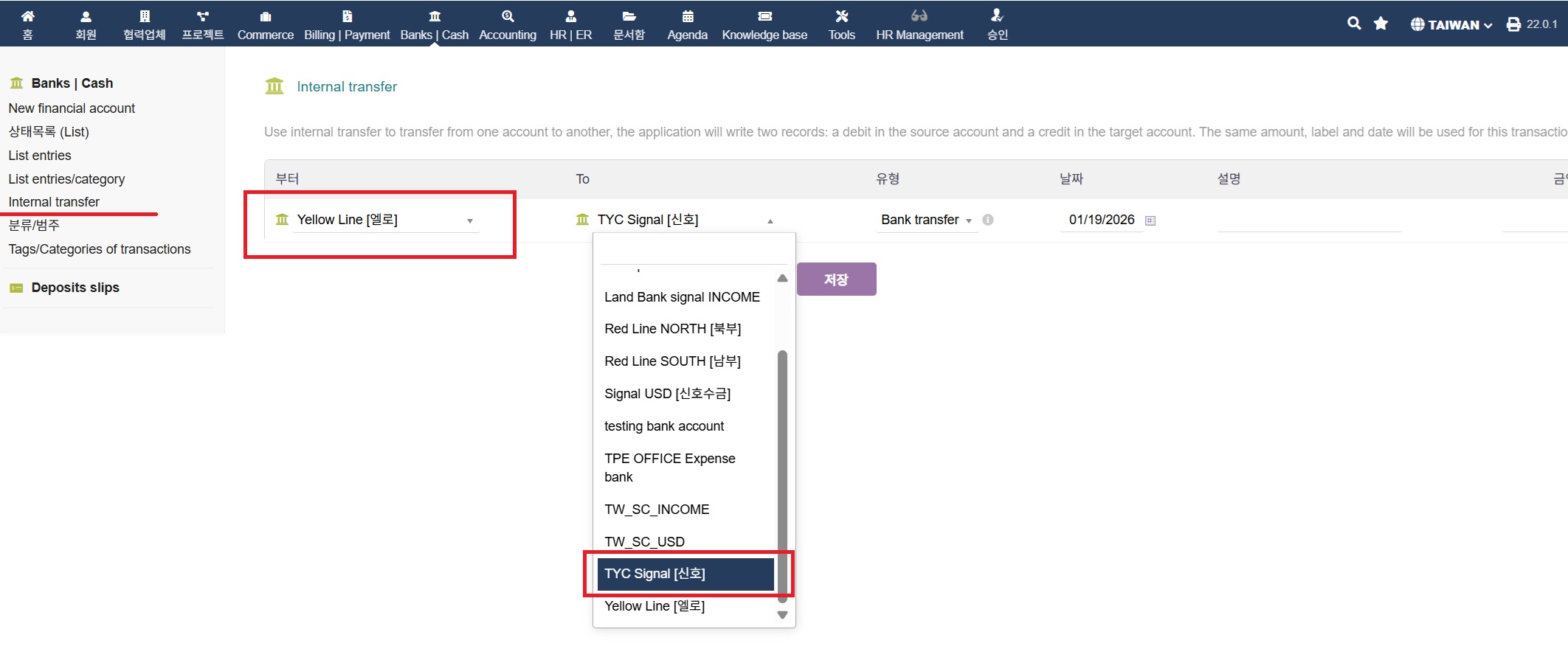
Task: Expand the Yellow Line source account dropdown
Action: point(469,220)
